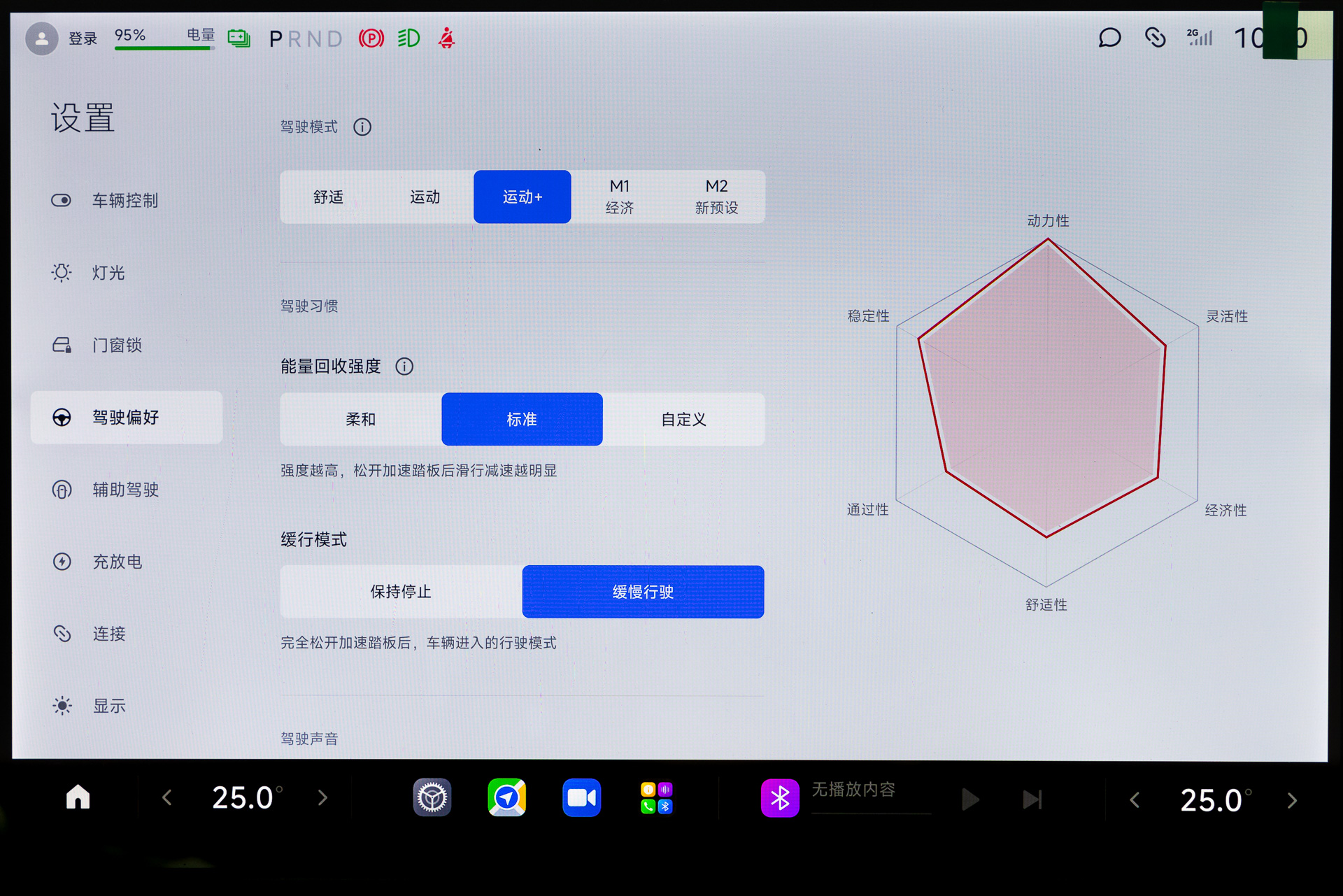Open the home screen icon
Screen dimensions: 1343x896
coord(78,797)
